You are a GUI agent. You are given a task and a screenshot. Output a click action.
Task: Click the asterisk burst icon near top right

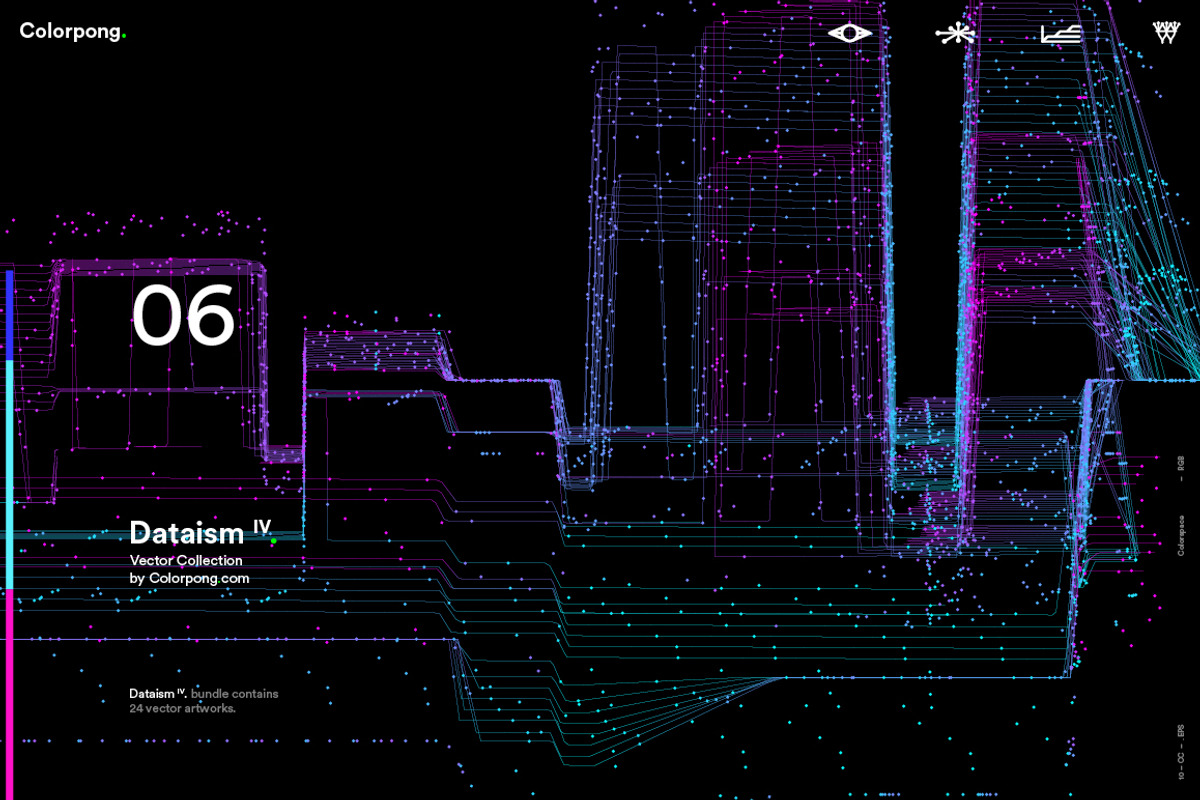click(x=956, y=32)
